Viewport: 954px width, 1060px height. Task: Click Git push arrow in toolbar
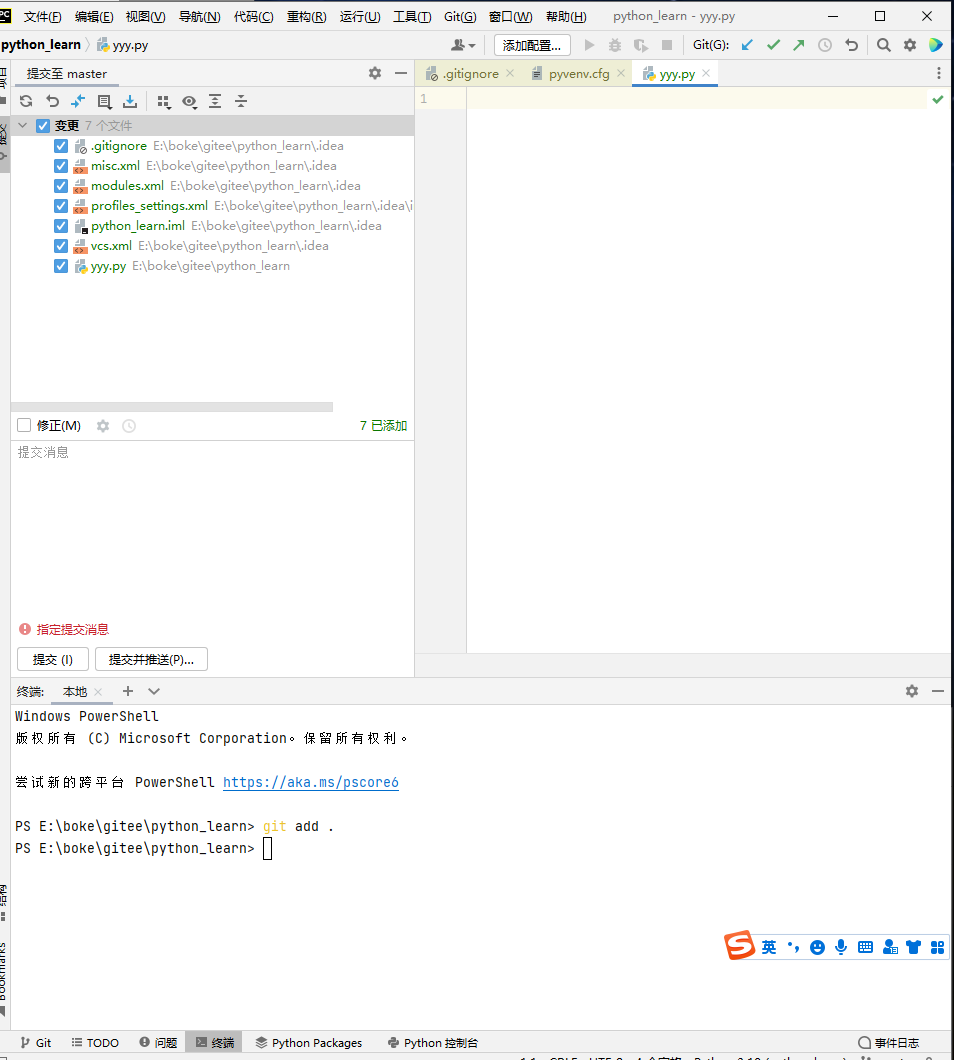coord(799,45)
